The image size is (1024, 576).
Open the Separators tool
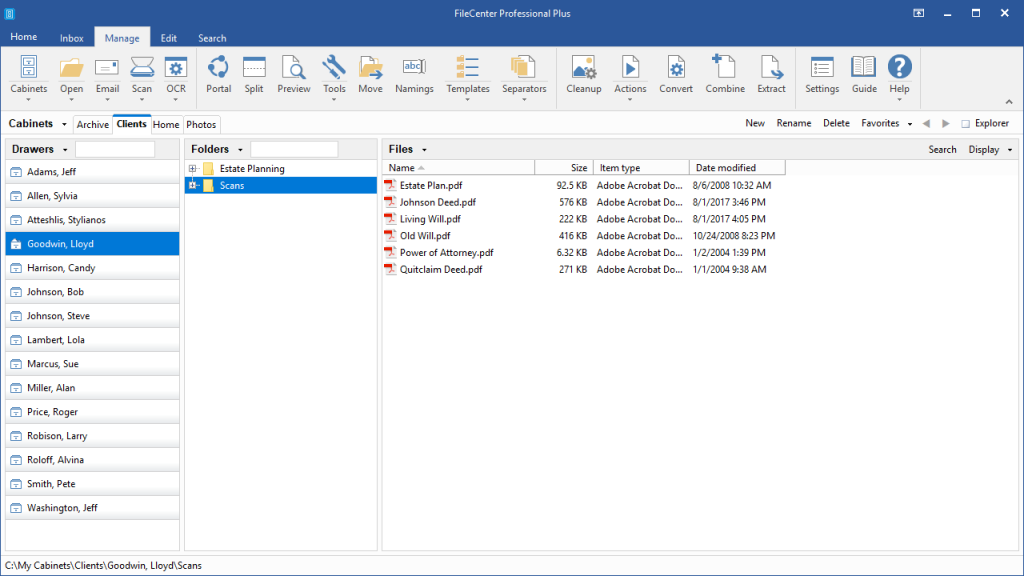point(524,75)
